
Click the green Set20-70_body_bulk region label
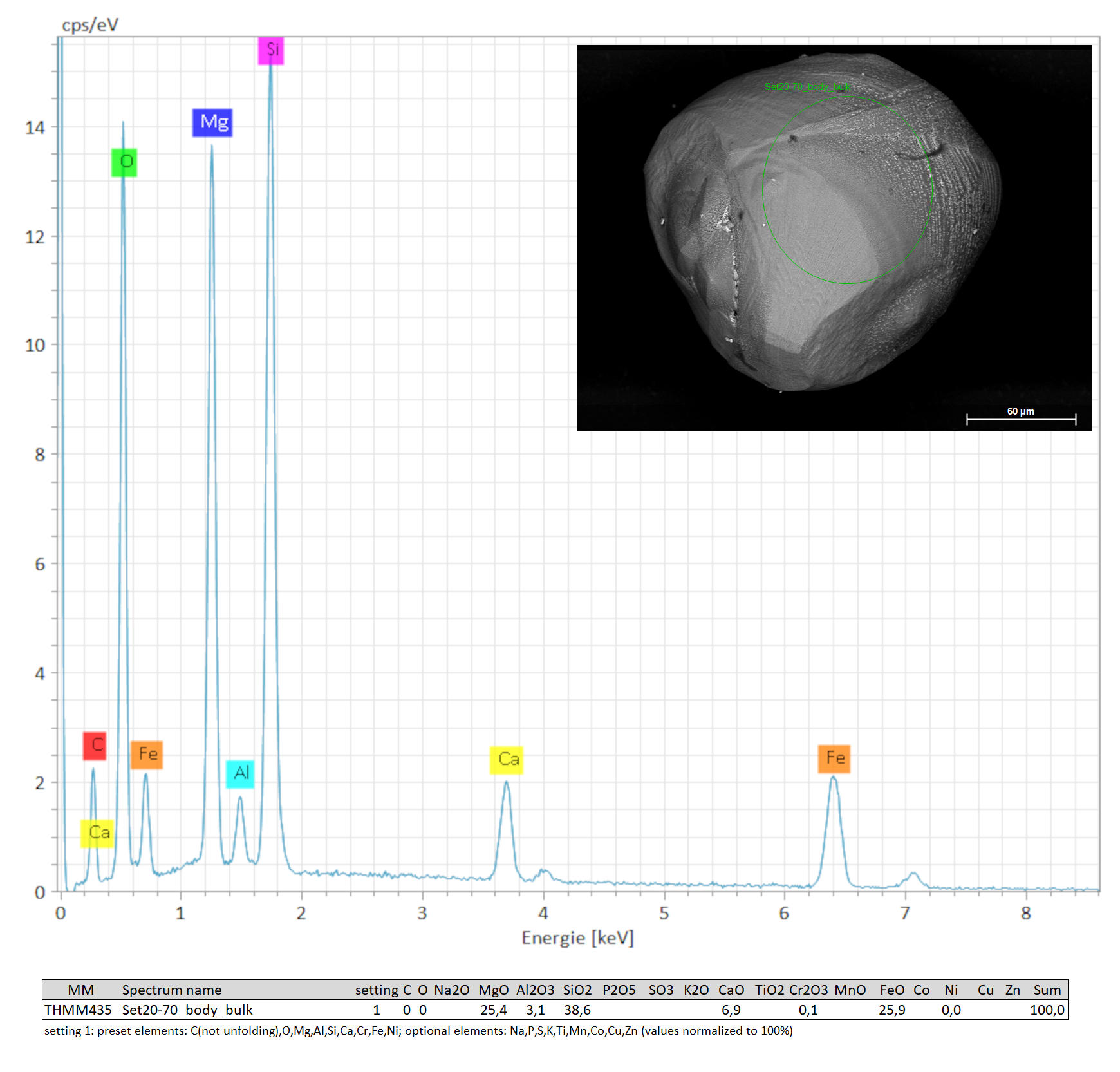click(807, 87)
